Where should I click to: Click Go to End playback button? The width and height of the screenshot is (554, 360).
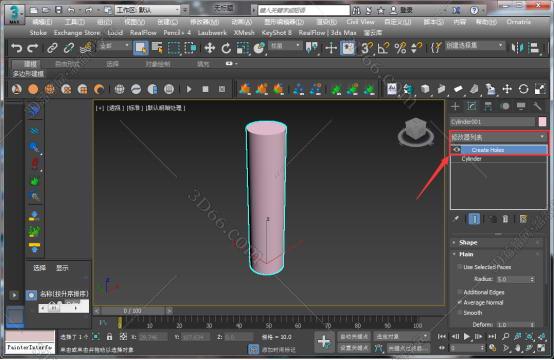492,337
